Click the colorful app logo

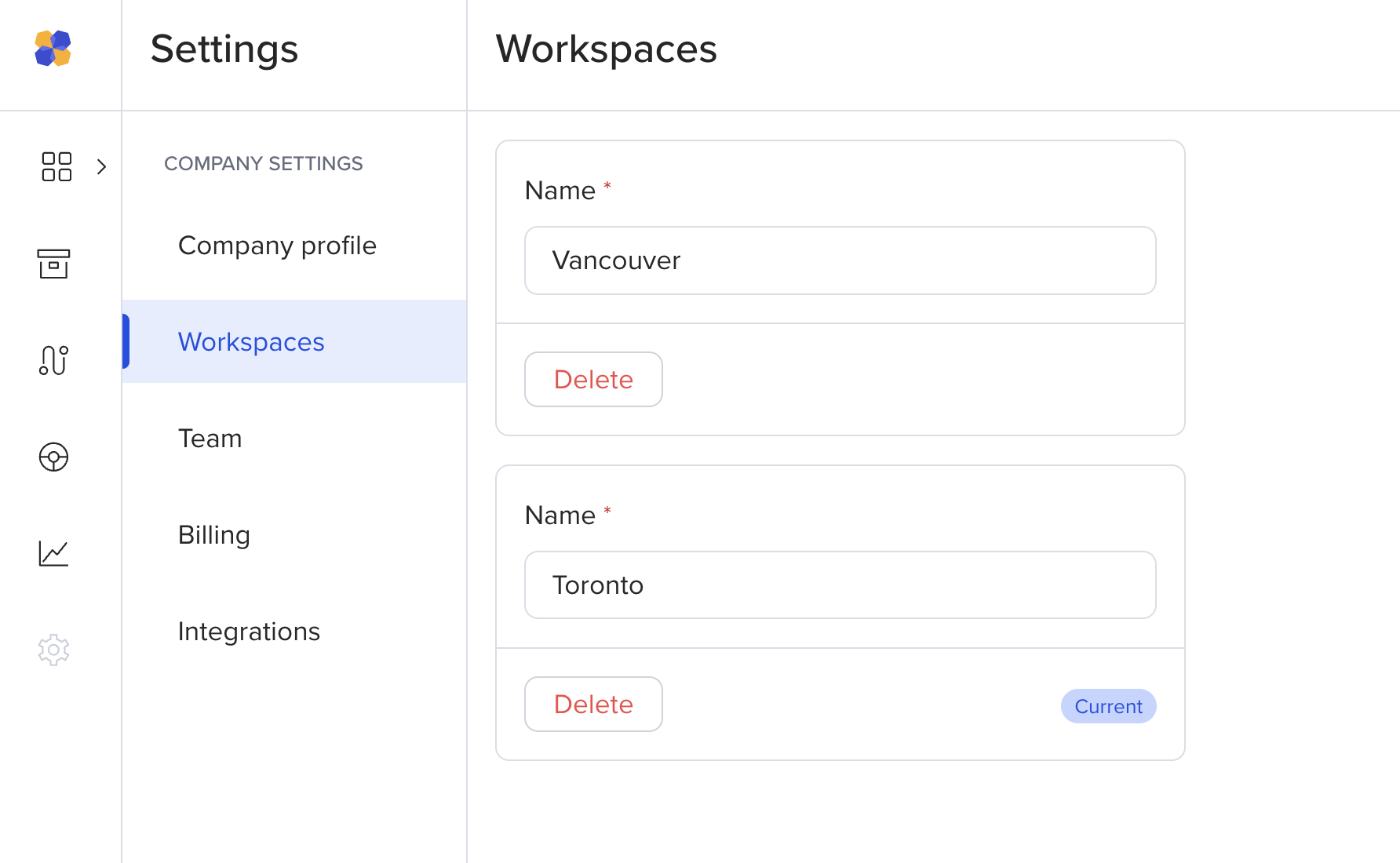[x=53, y=49]
